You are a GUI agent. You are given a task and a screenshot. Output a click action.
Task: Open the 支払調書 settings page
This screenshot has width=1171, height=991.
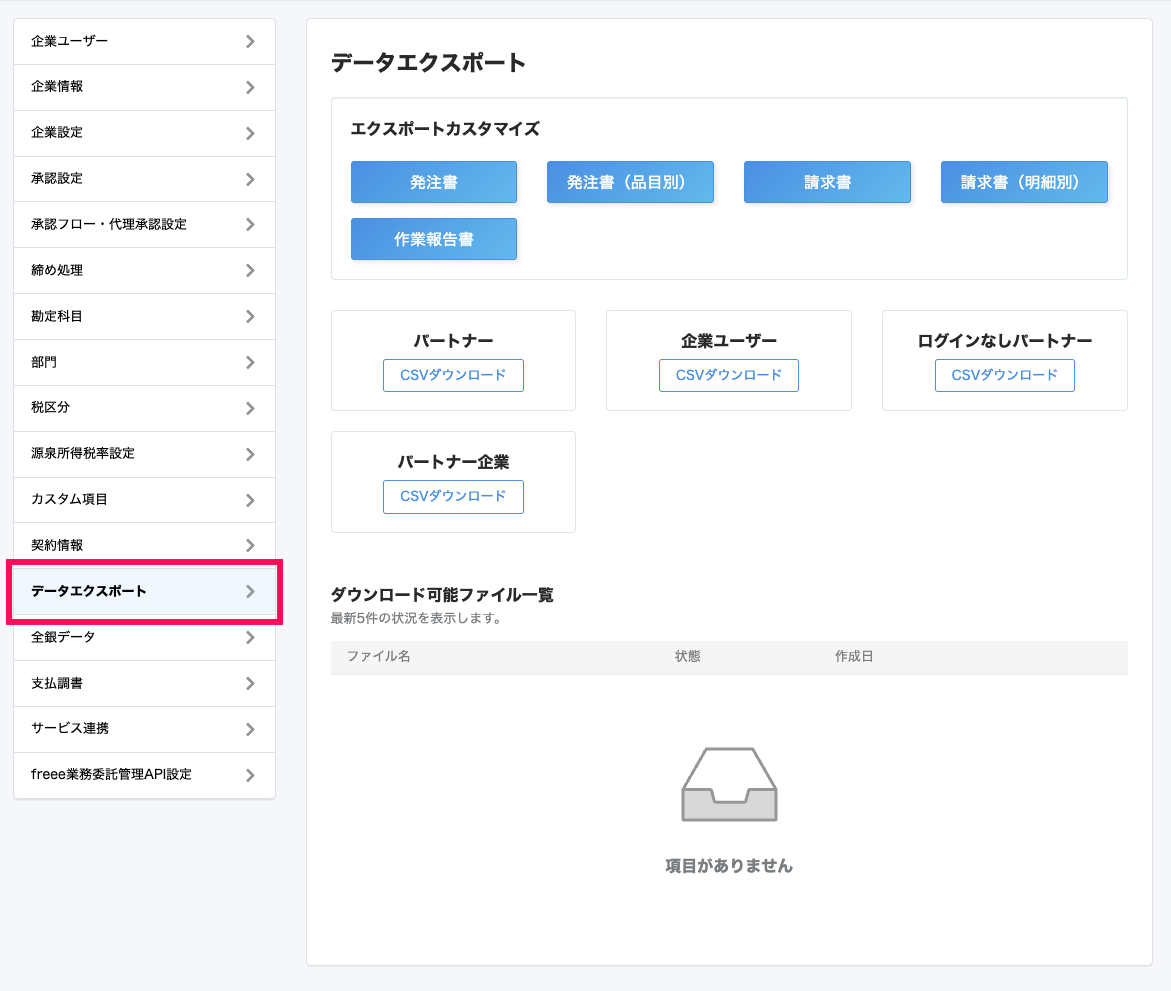tap(144, 683)
